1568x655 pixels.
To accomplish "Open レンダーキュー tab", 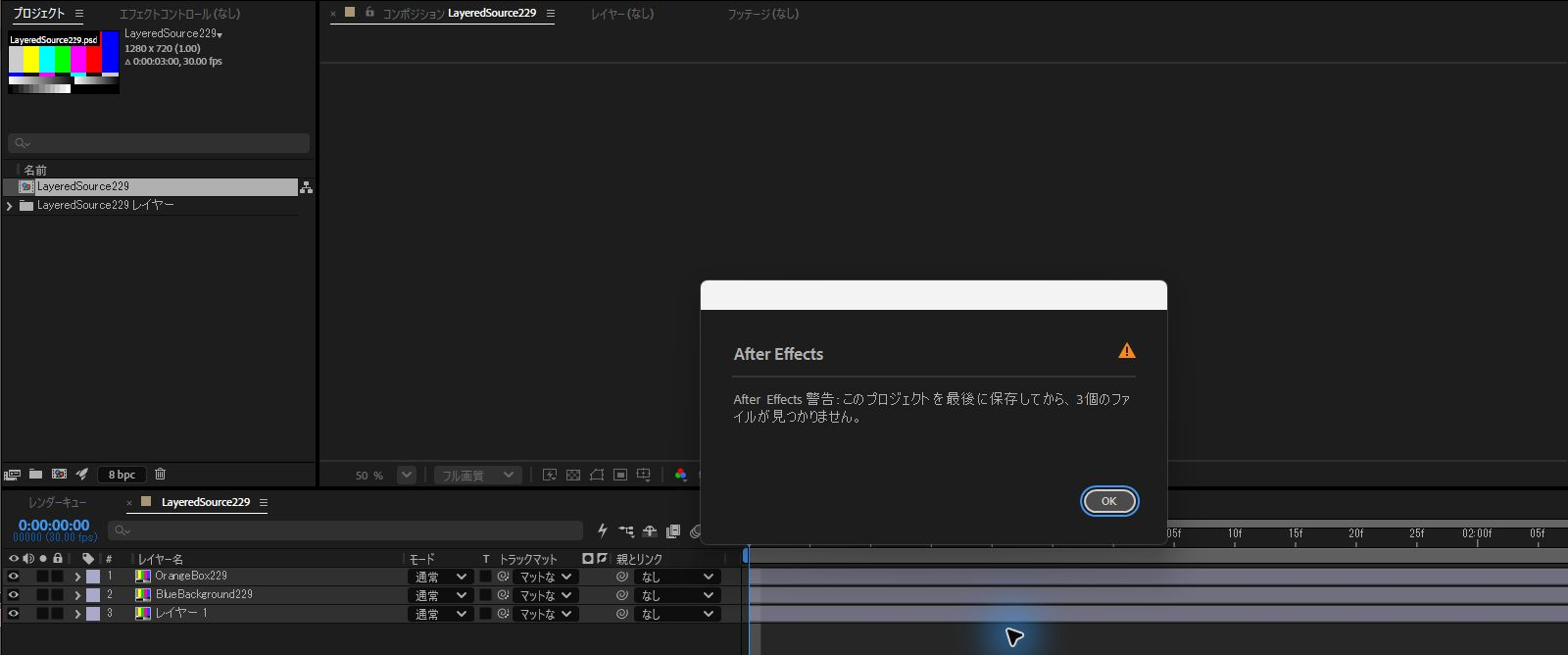I will click(57, 502).
